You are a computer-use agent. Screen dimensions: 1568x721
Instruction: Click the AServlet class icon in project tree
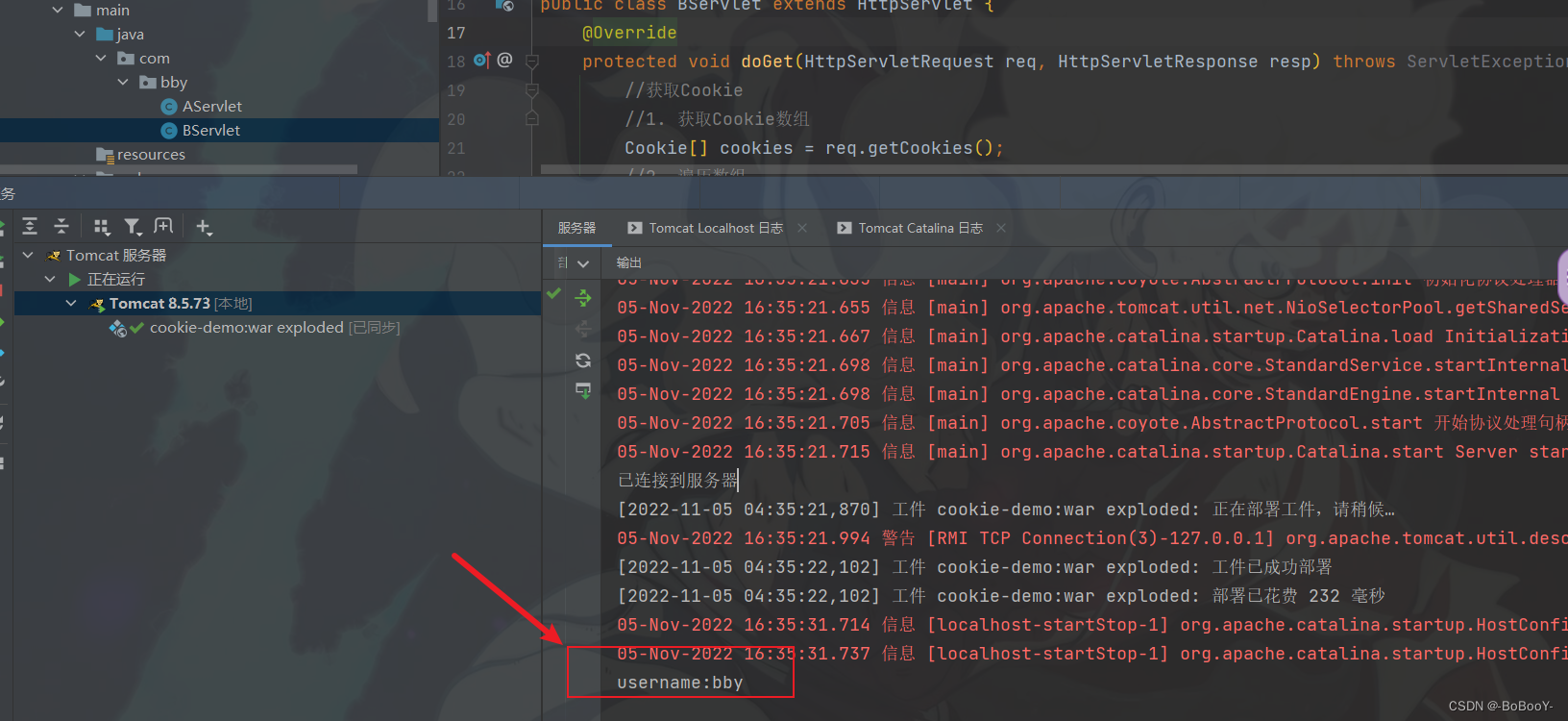pyautogui.click(x=169, y=107)
